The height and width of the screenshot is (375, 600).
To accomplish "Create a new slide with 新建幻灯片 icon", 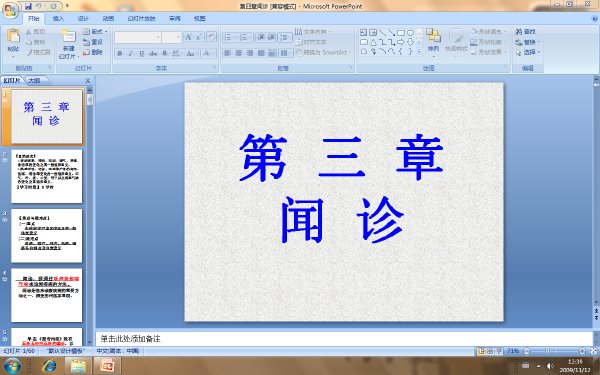I will (68, 36).
